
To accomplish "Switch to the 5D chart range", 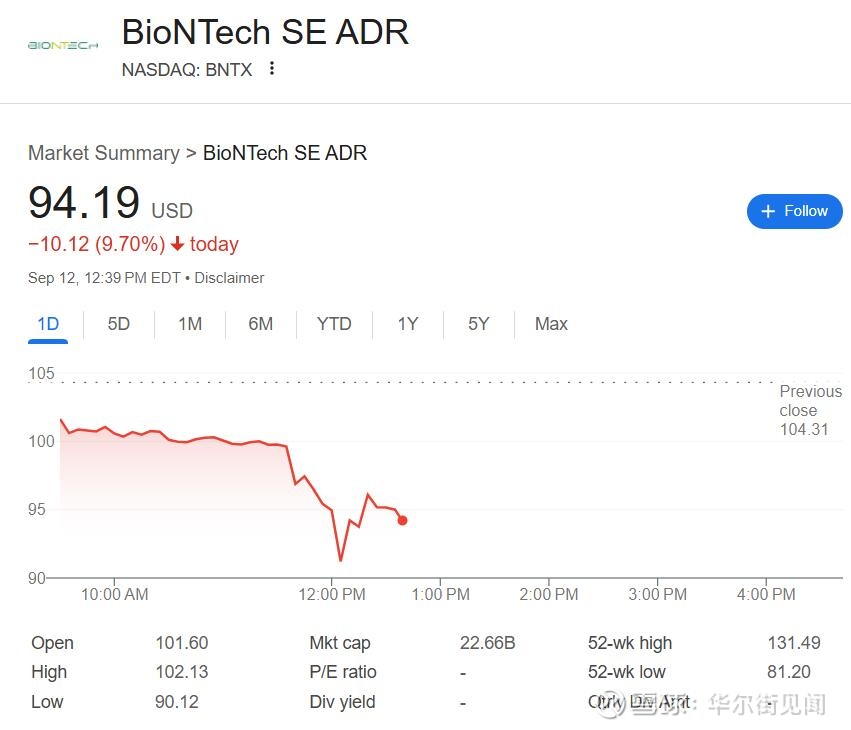I will point(119,324).
